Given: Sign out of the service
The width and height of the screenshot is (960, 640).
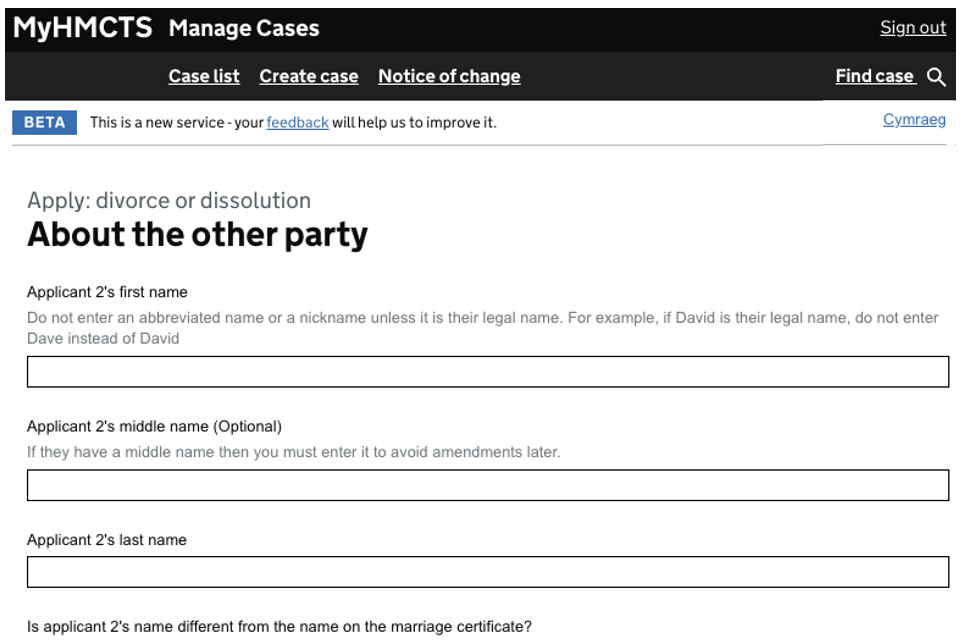Looking at the screenshot, I should tap(912, 28).
